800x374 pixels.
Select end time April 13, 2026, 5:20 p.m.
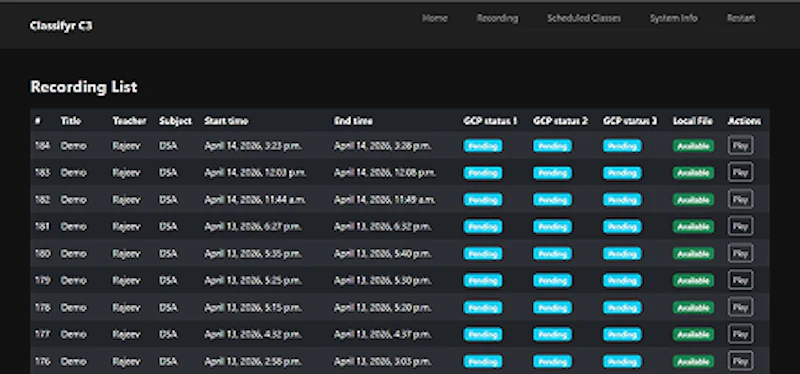383,308
